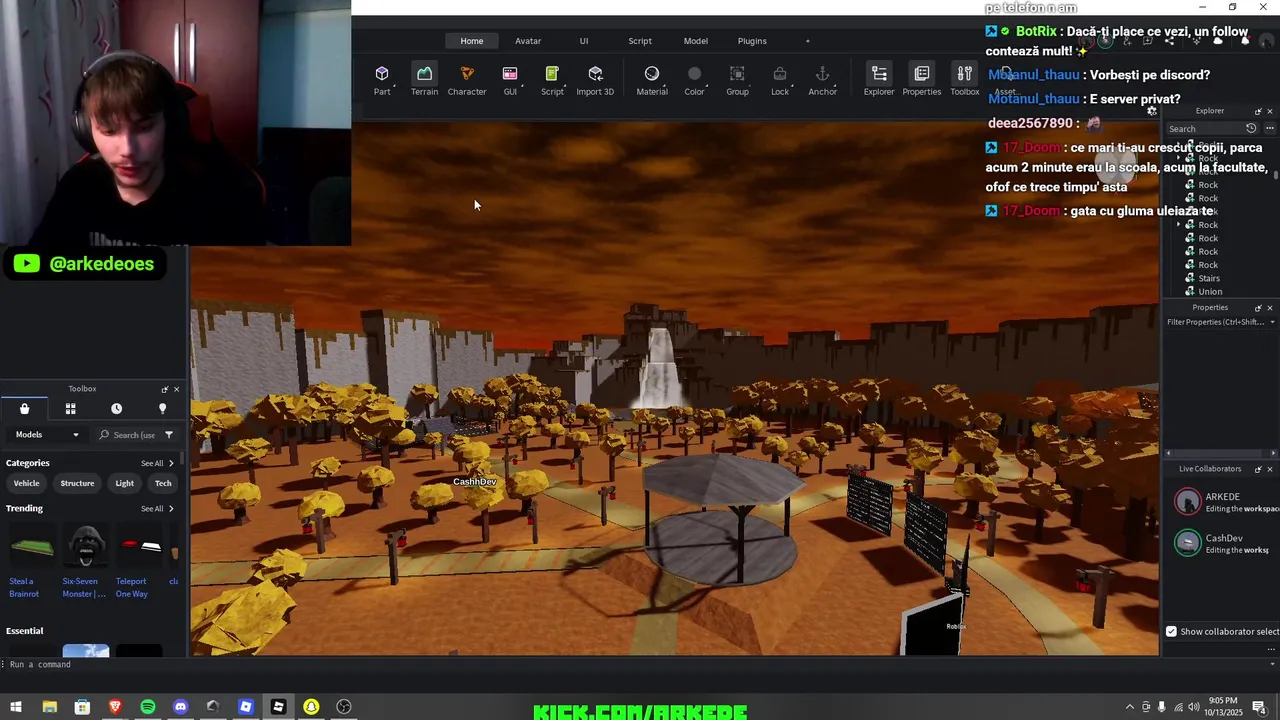Toggle the Anchor tool
Screen dimensions: 1280x720
tap(823, 80)
